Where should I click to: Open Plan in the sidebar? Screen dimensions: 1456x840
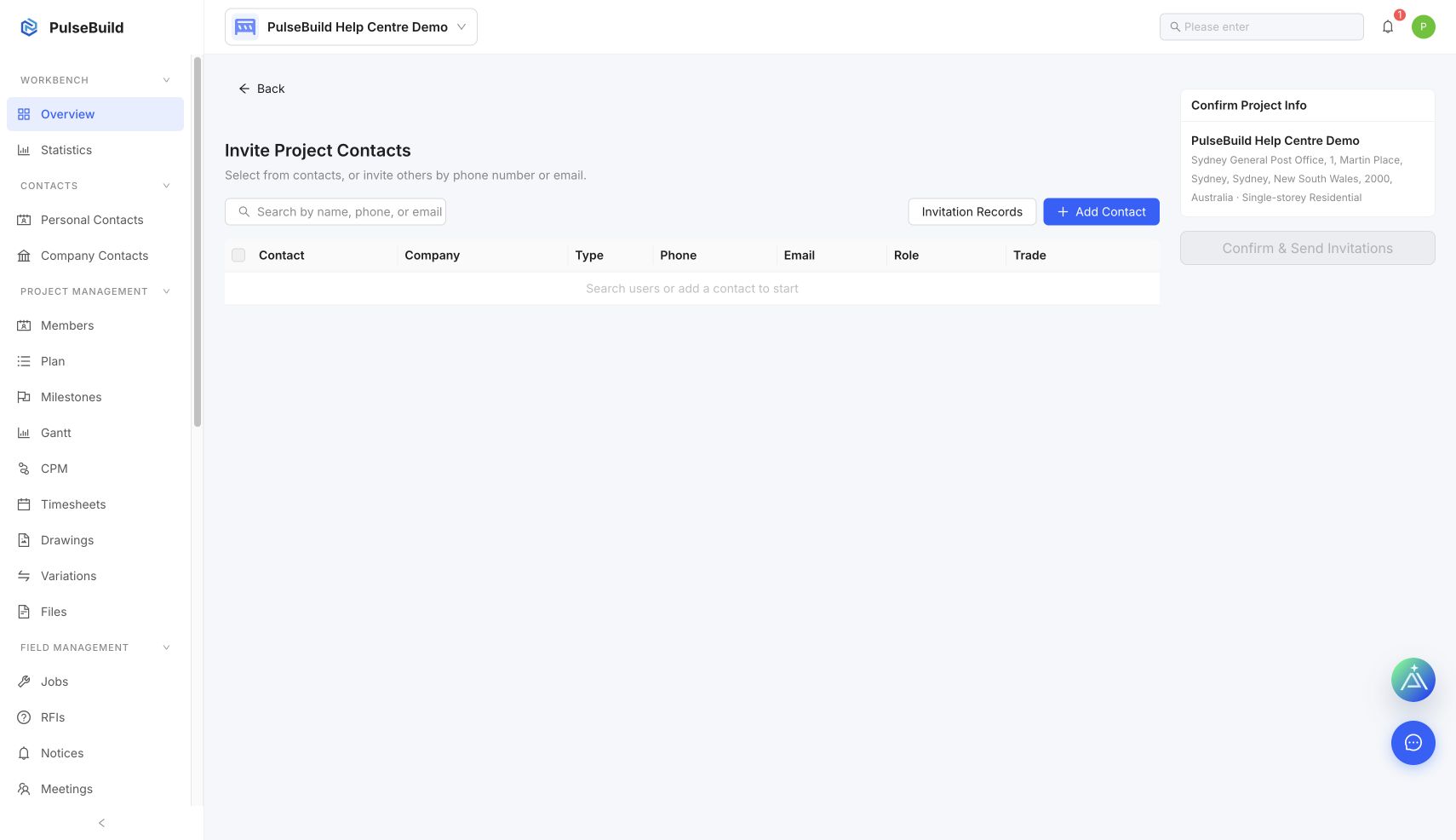pos(95,361)
